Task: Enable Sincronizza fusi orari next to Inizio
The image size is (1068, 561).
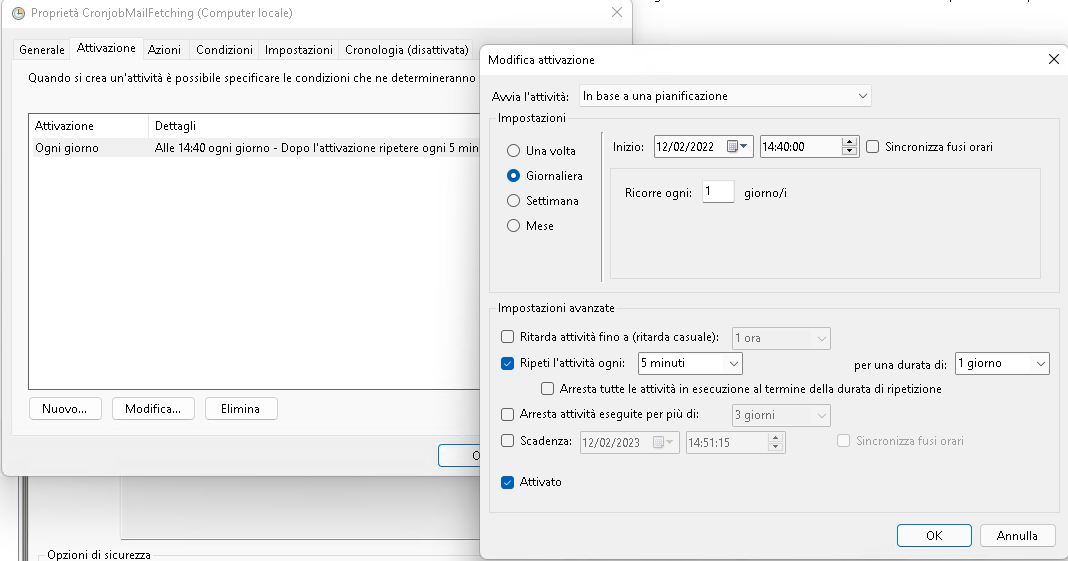Action: [x=873, y=147]
